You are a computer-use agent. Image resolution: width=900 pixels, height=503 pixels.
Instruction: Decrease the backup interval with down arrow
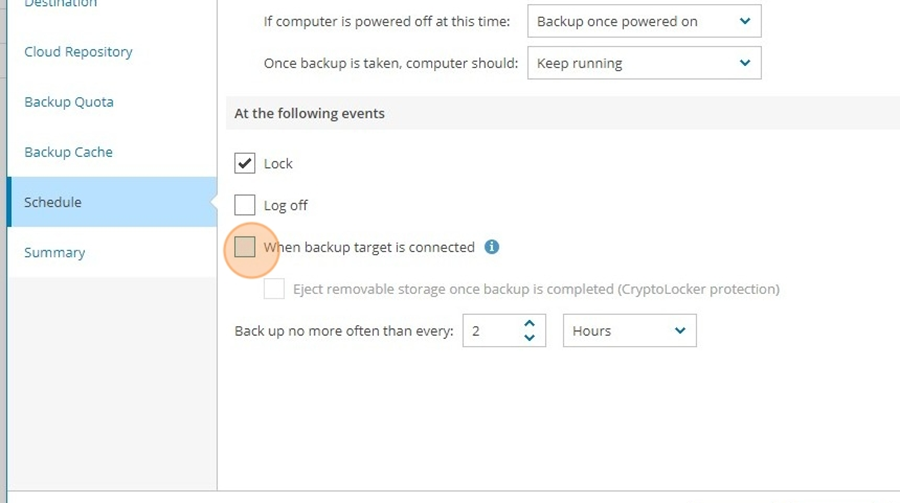coord(529,338)
